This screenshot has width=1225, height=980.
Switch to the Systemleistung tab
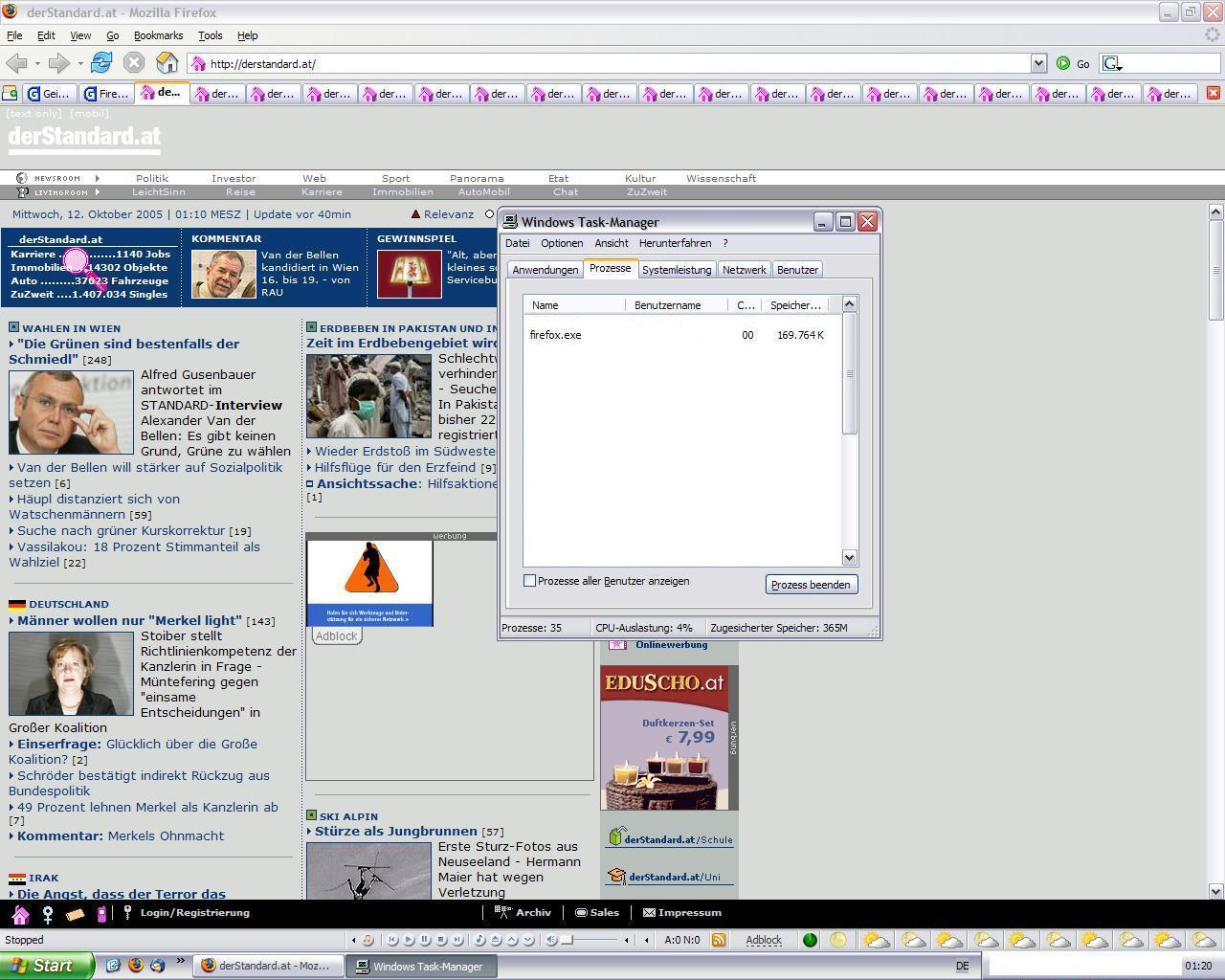tap(677, 270)
